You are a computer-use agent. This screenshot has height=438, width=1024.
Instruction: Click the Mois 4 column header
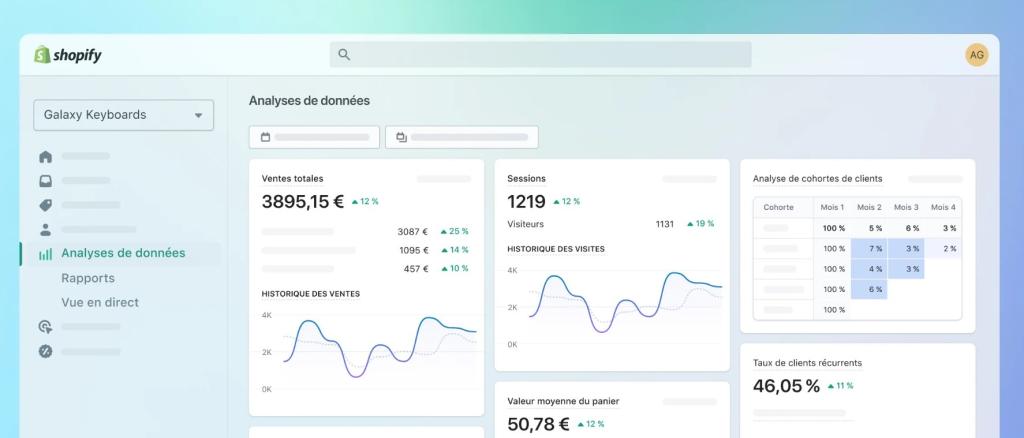point(943,207)
